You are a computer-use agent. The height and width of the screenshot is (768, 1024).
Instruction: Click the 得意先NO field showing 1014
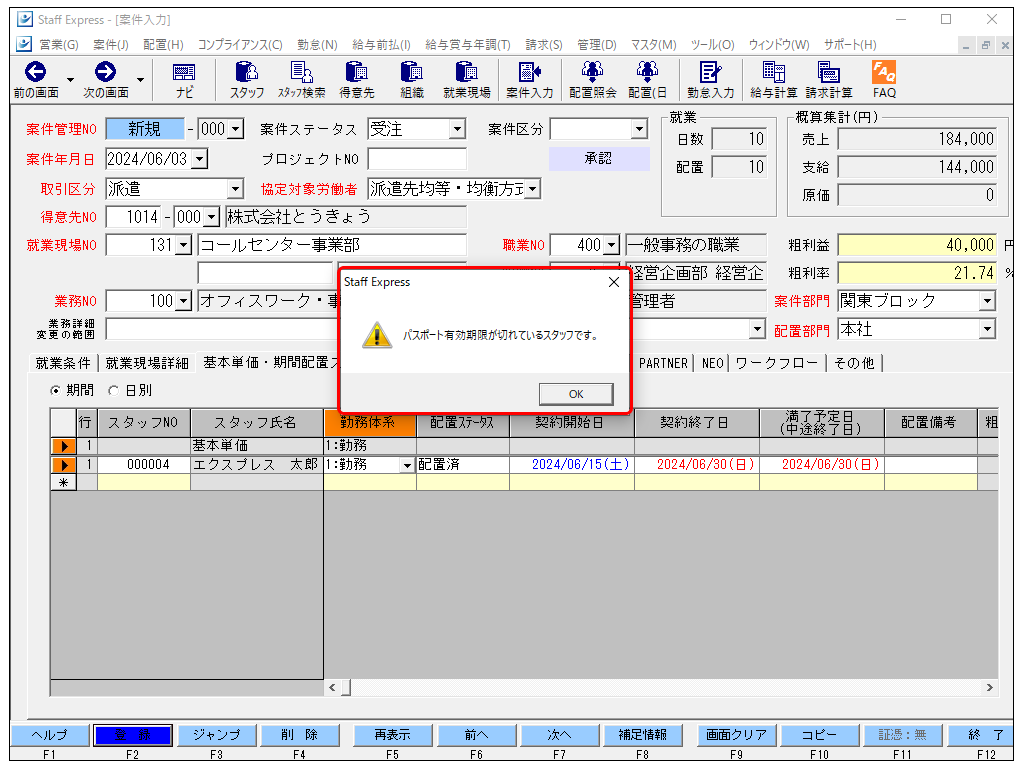coord(133,217)
